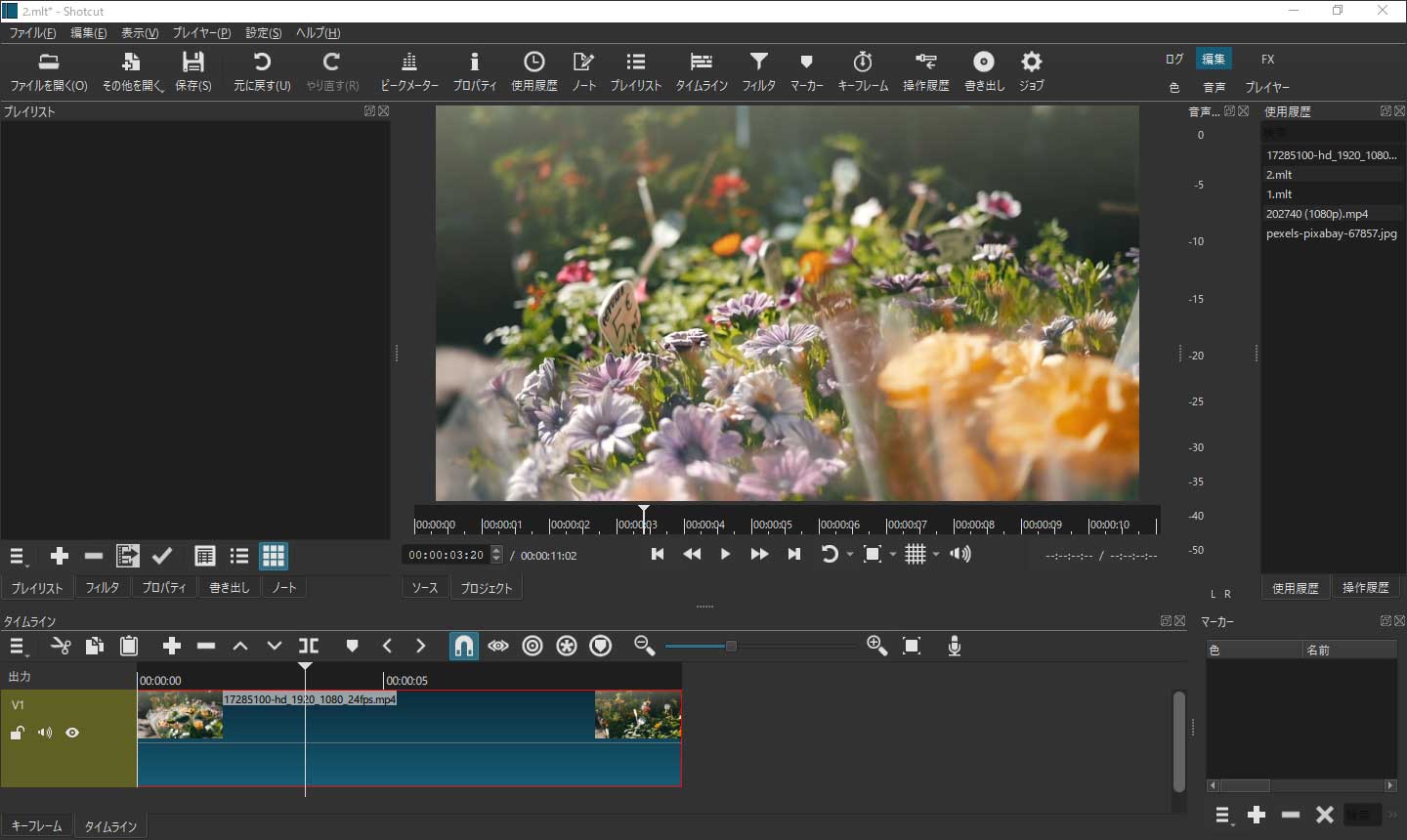
Task: Save project with 保存 icon
Action: coord(193,71)
